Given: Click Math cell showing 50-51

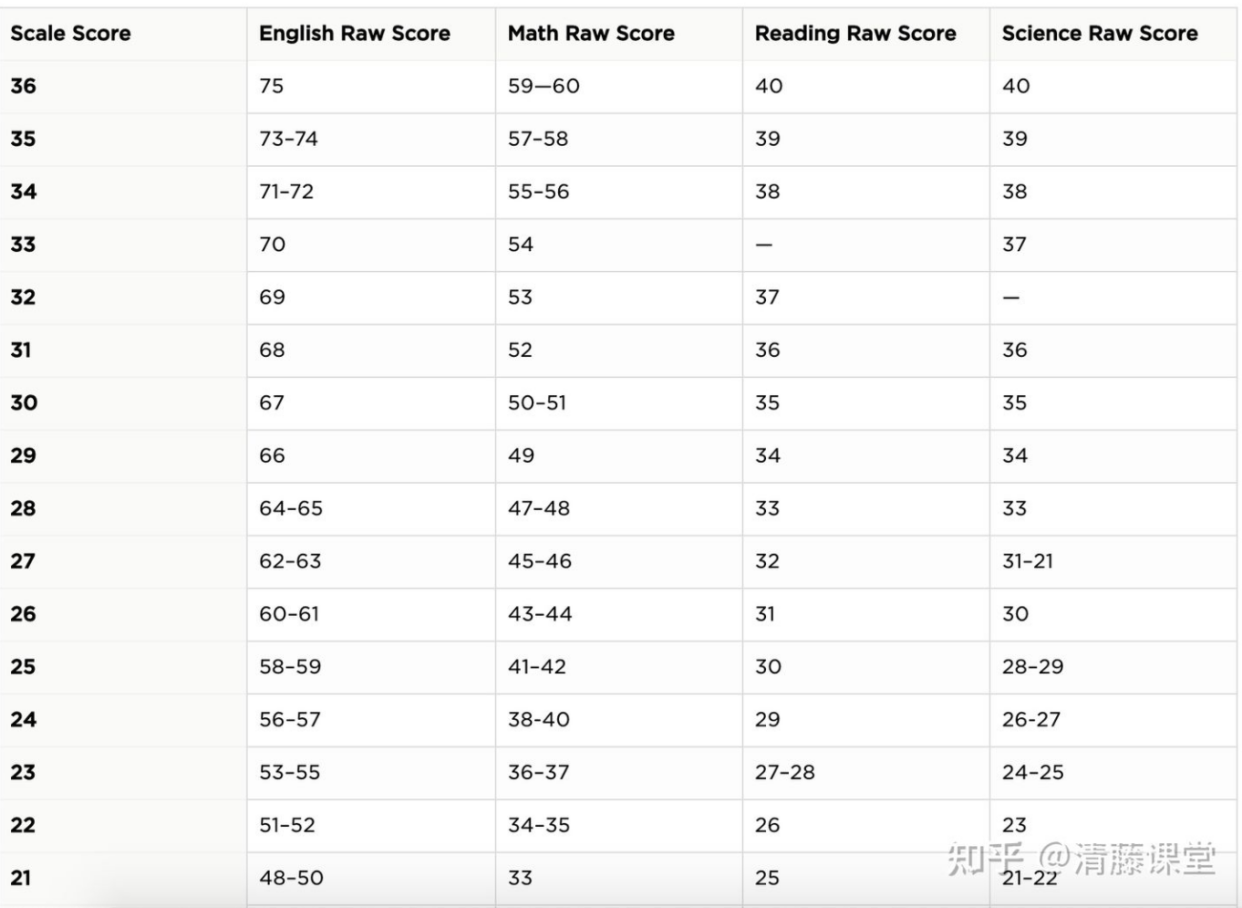Looking at the screenshot, I should click(538, 403).
